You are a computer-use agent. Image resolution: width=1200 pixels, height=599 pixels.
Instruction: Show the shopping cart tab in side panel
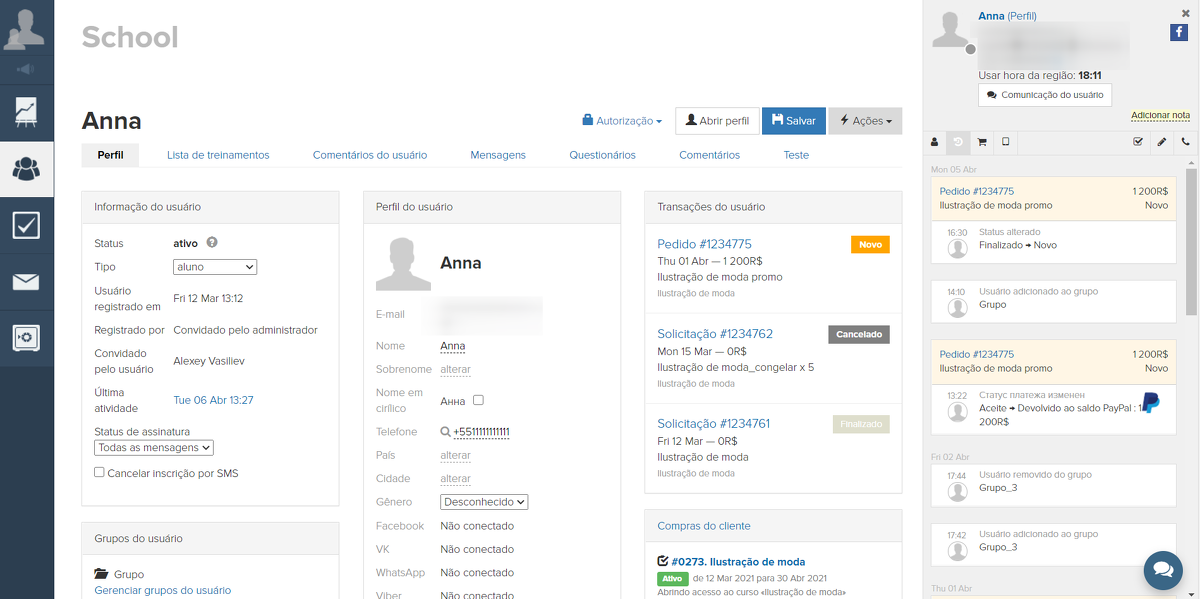click(982, 142)
